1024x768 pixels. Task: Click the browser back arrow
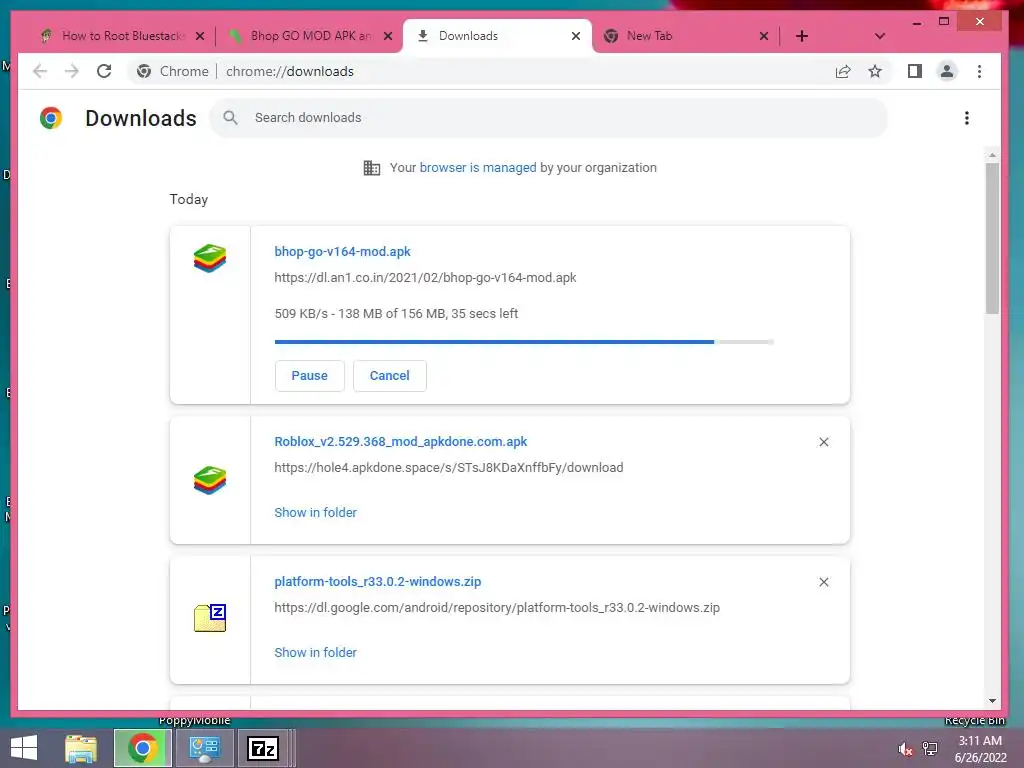pyautogui.click(x=40, y=71)
